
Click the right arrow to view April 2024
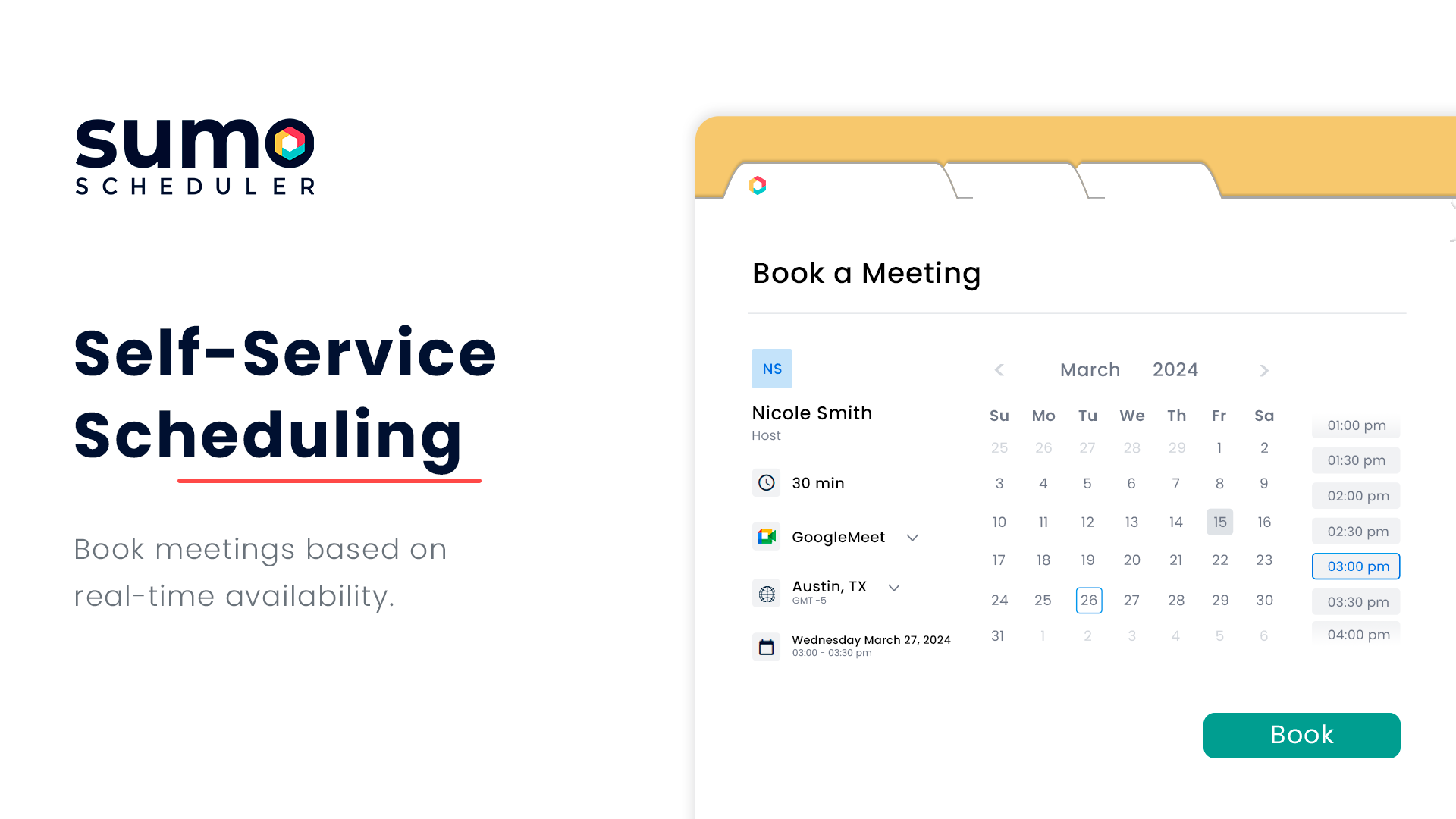pos(1263,370)
